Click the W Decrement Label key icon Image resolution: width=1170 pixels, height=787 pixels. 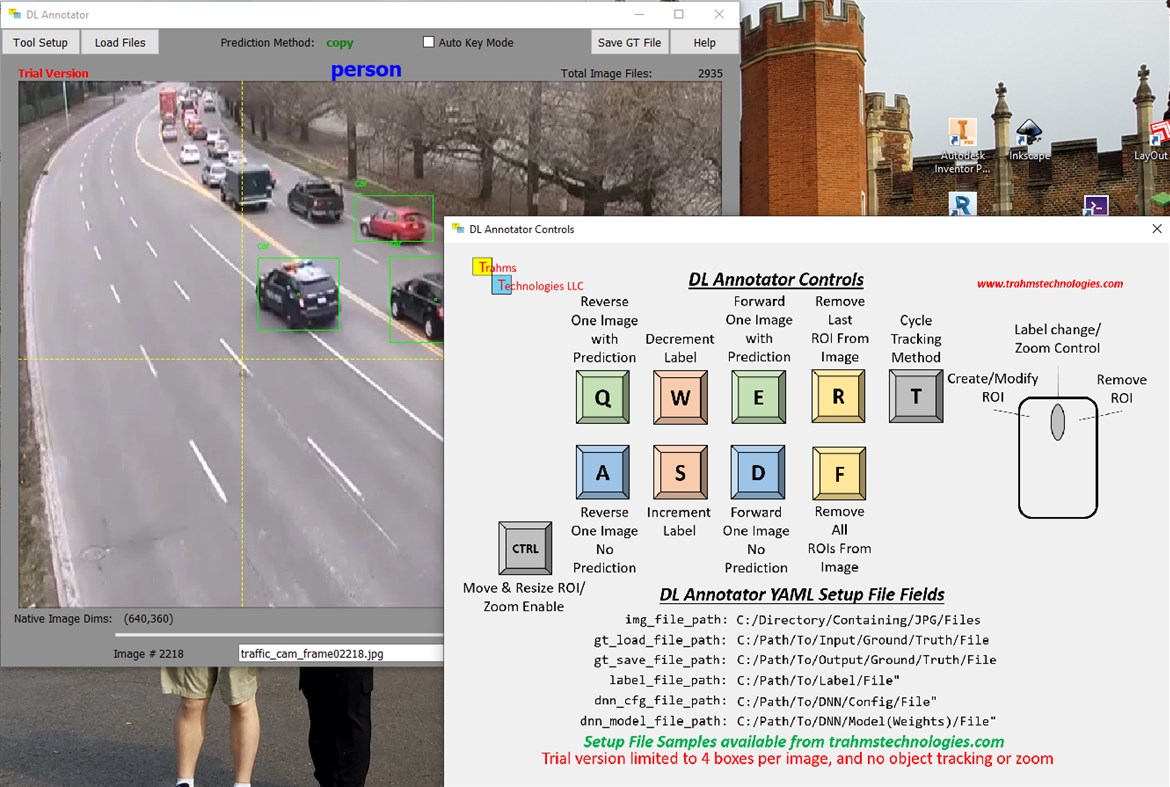(680, 397)
